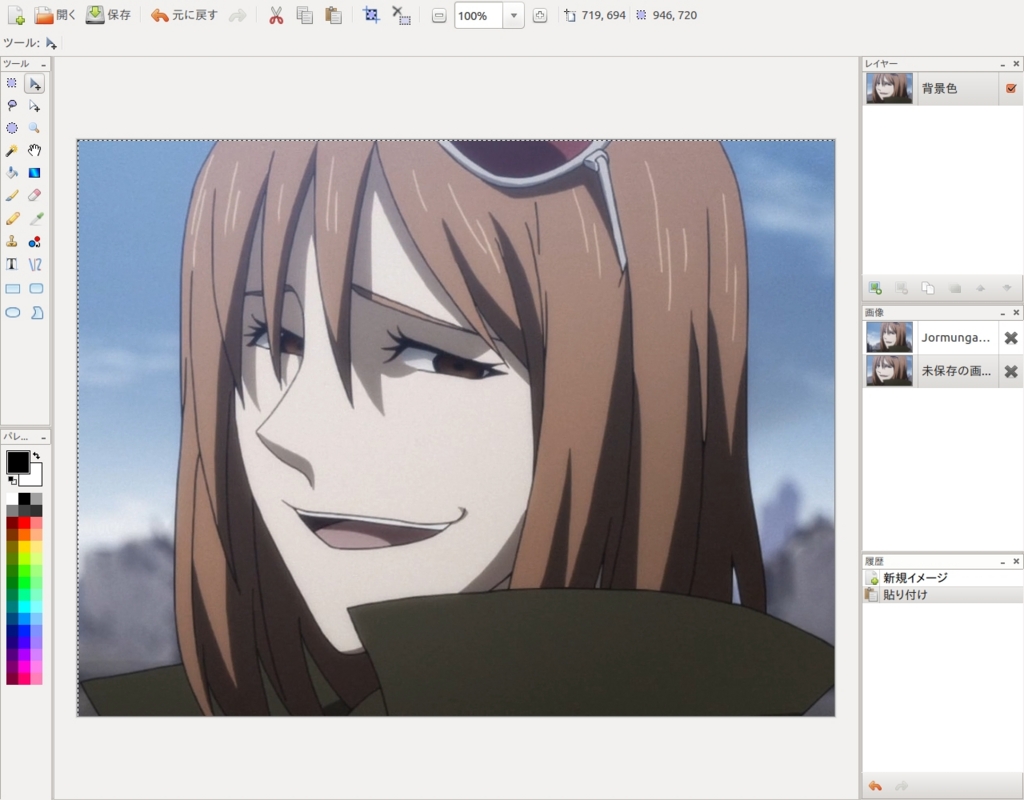Select the Rectangle Select tool
The height and width of the screenshot is (800, 1024).
(x=12, y=84)
